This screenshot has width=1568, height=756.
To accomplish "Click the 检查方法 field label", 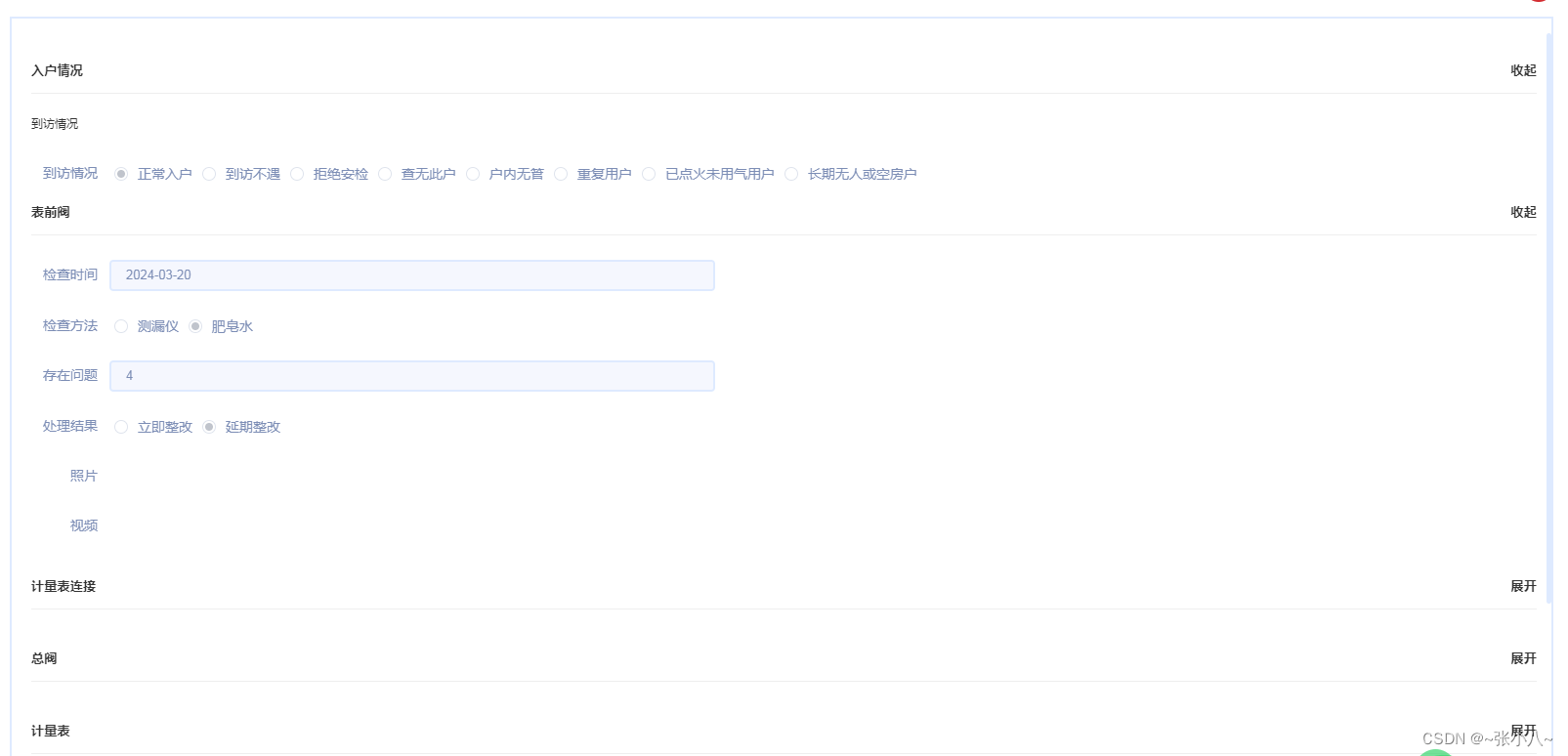I will [x=70, y=325].
